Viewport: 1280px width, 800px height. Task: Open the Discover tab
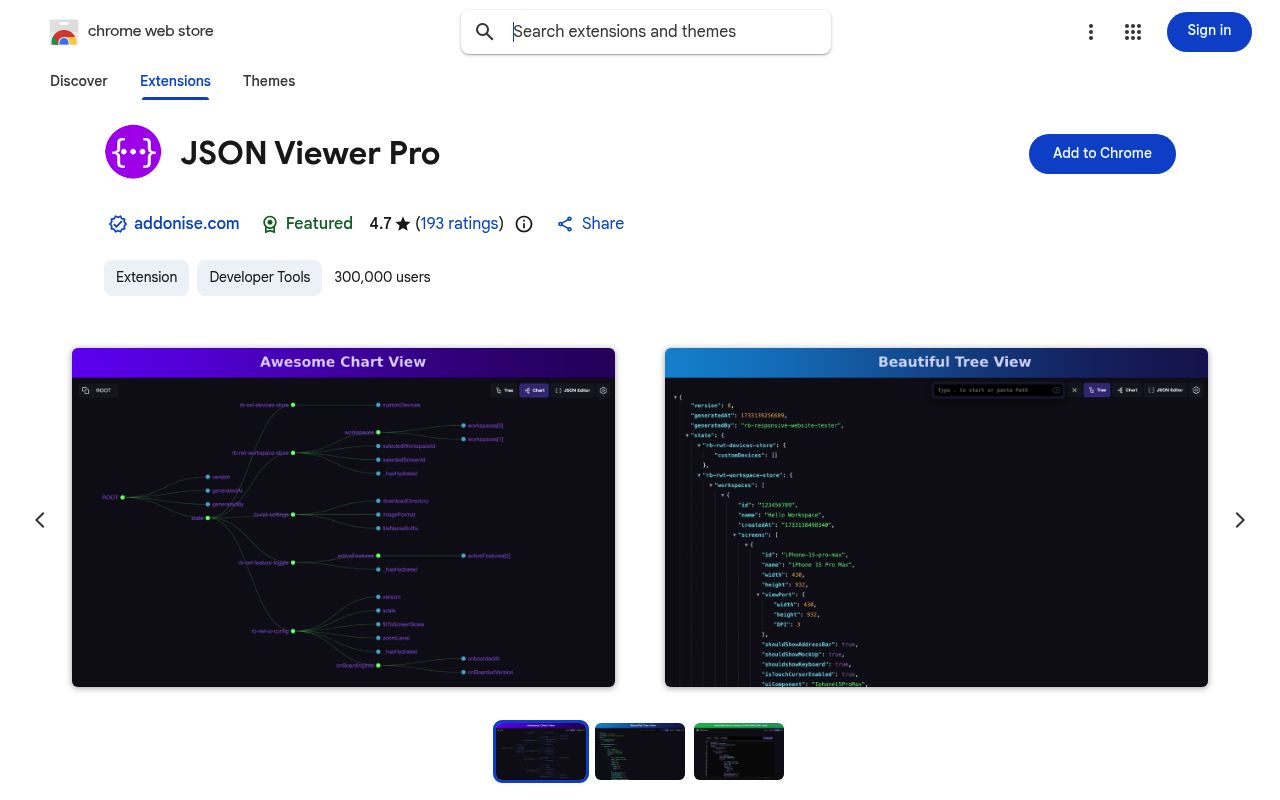click(78, 81)
